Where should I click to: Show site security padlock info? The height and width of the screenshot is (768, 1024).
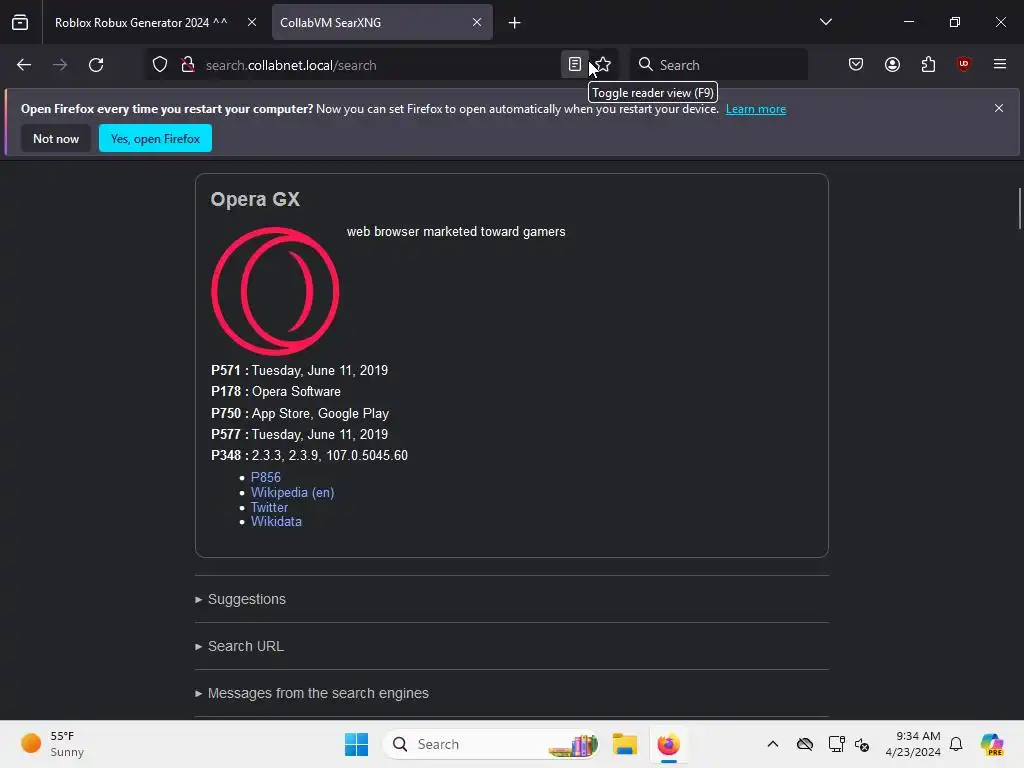point(188,65)
